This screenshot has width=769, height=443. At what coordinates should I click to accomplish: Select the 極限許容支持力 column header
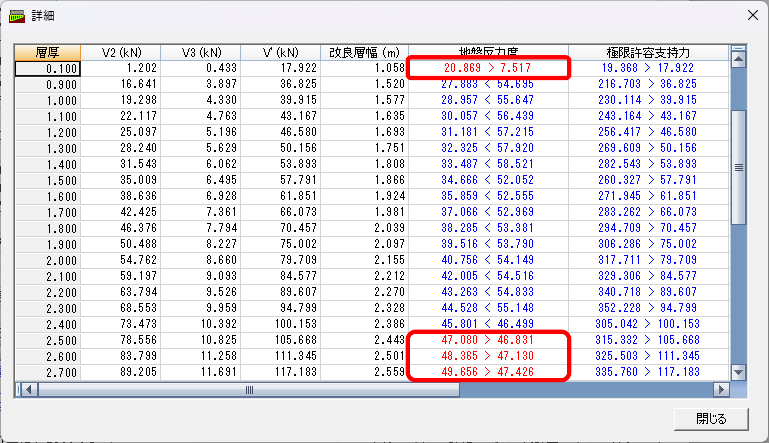pyautogui.click(x=648, y=52)
